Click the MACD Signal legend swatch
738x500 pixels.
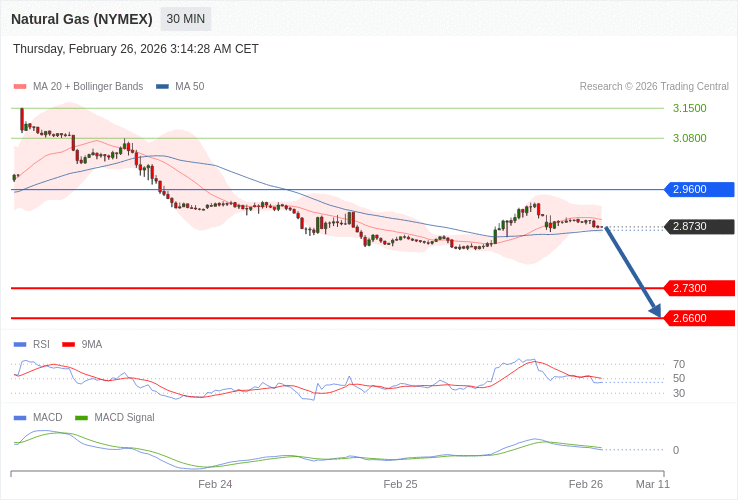[x=81, y=418]
